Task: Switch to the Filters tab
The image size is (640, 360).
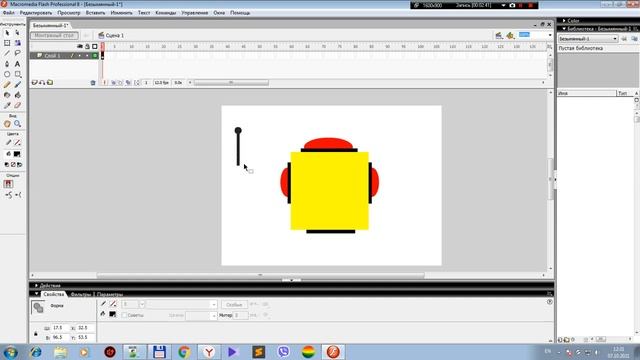Action: click(80, 294)
